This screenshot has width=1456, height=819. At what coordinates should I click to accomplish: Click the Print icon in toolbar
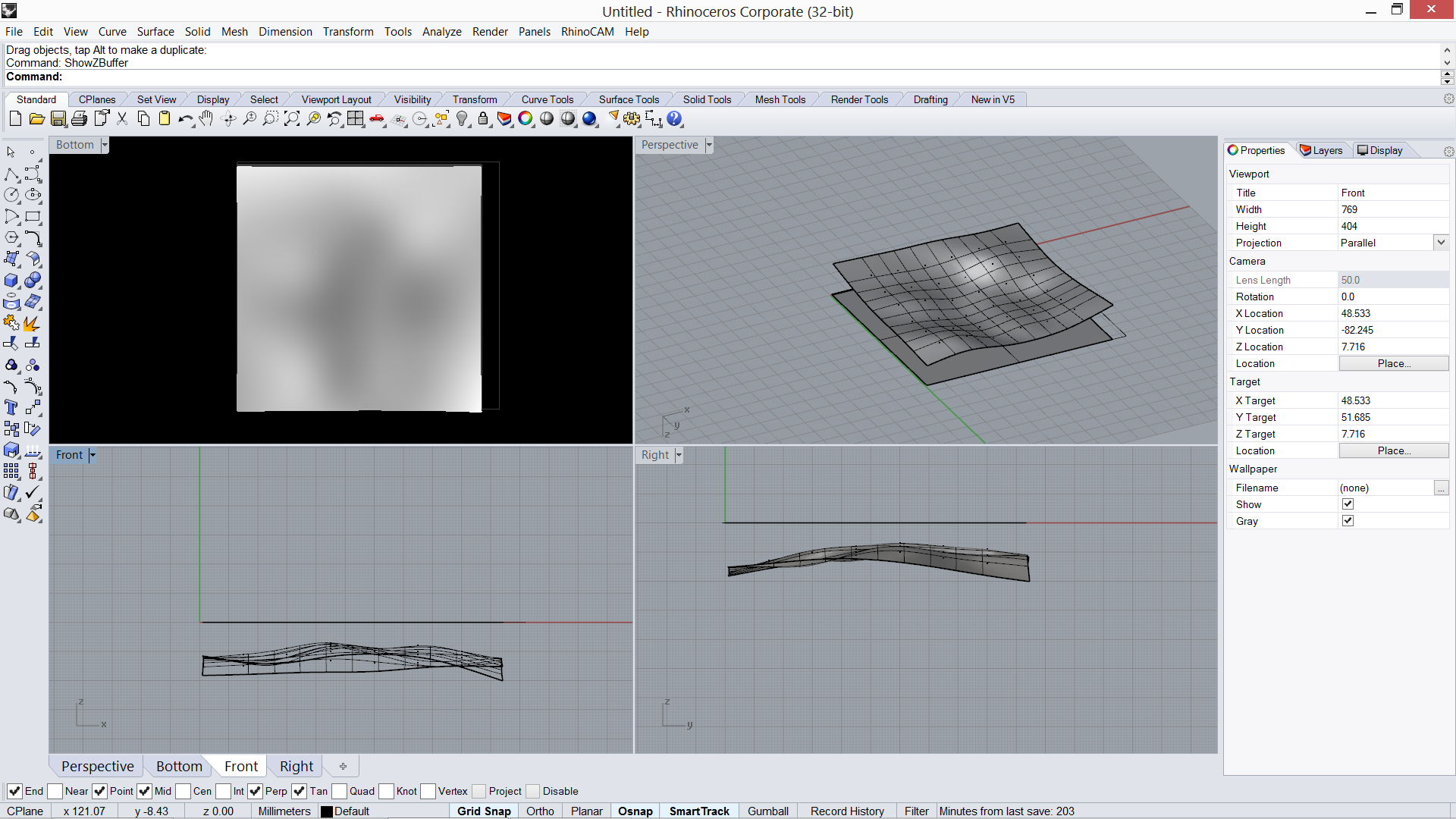[x=80, y=119]
